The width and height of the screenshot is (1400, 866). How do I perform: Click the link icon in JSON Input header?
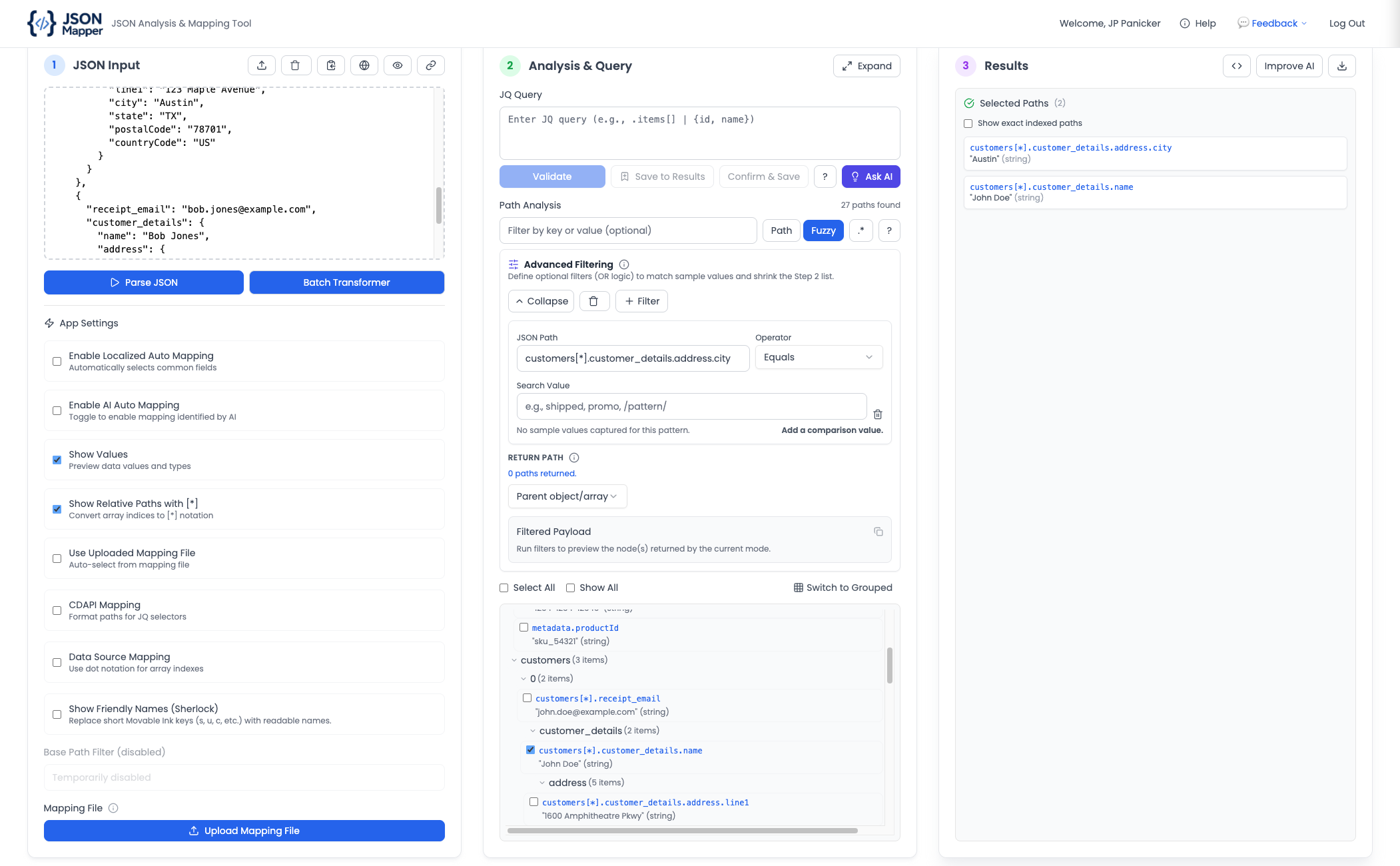coord(431,65)
